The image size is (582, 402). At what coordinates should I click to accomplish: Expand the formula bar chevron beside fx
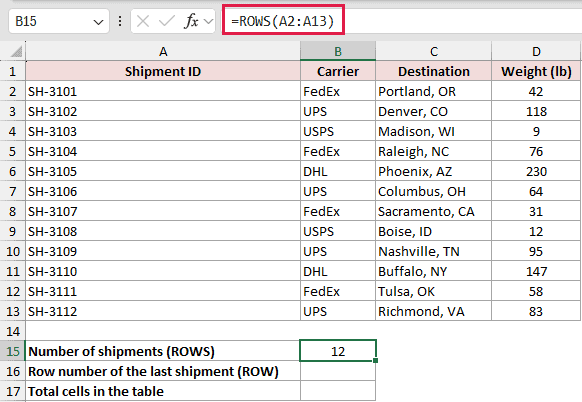pyautogui.click(x=209, y=22)
